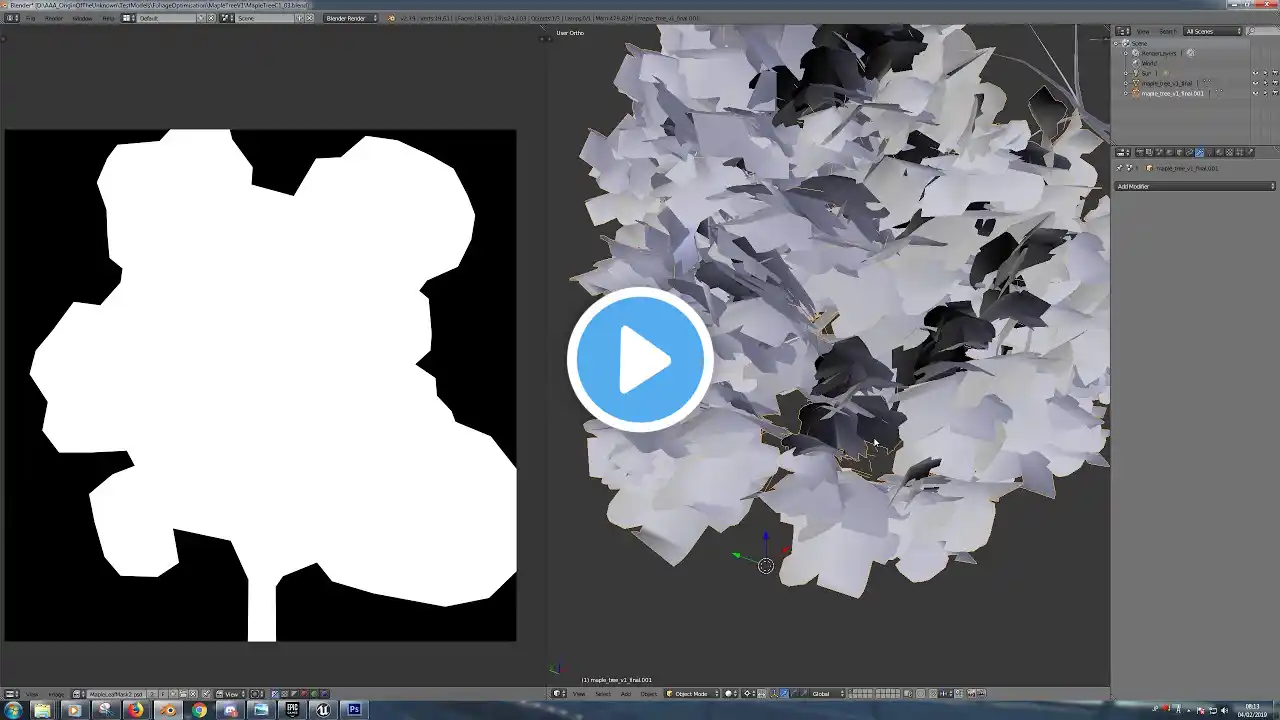This screenshot has width=1280, height=720.
Task: Open the Object Mode dropdown
Action: pos(691,693)
